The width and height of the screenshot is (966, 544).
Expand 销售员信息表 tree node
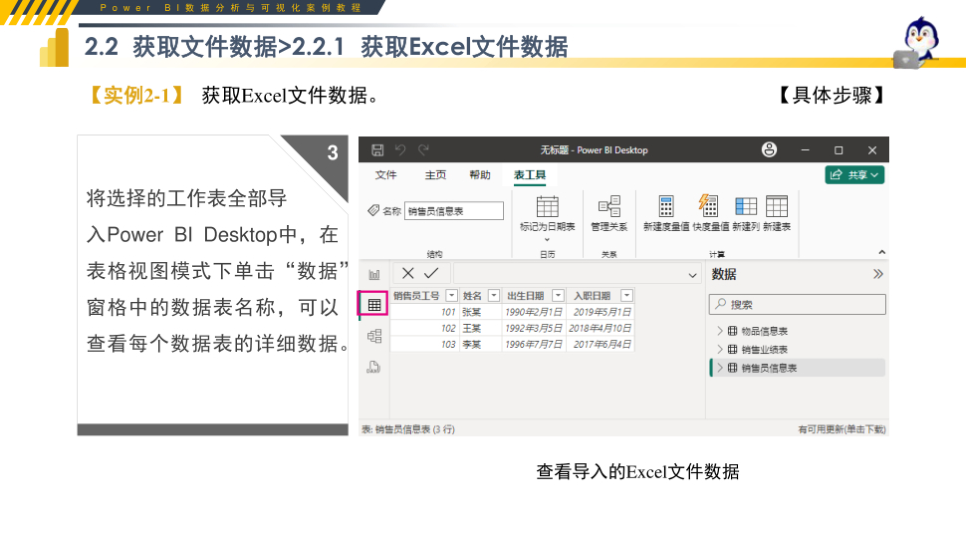click(x=720, y=368)
